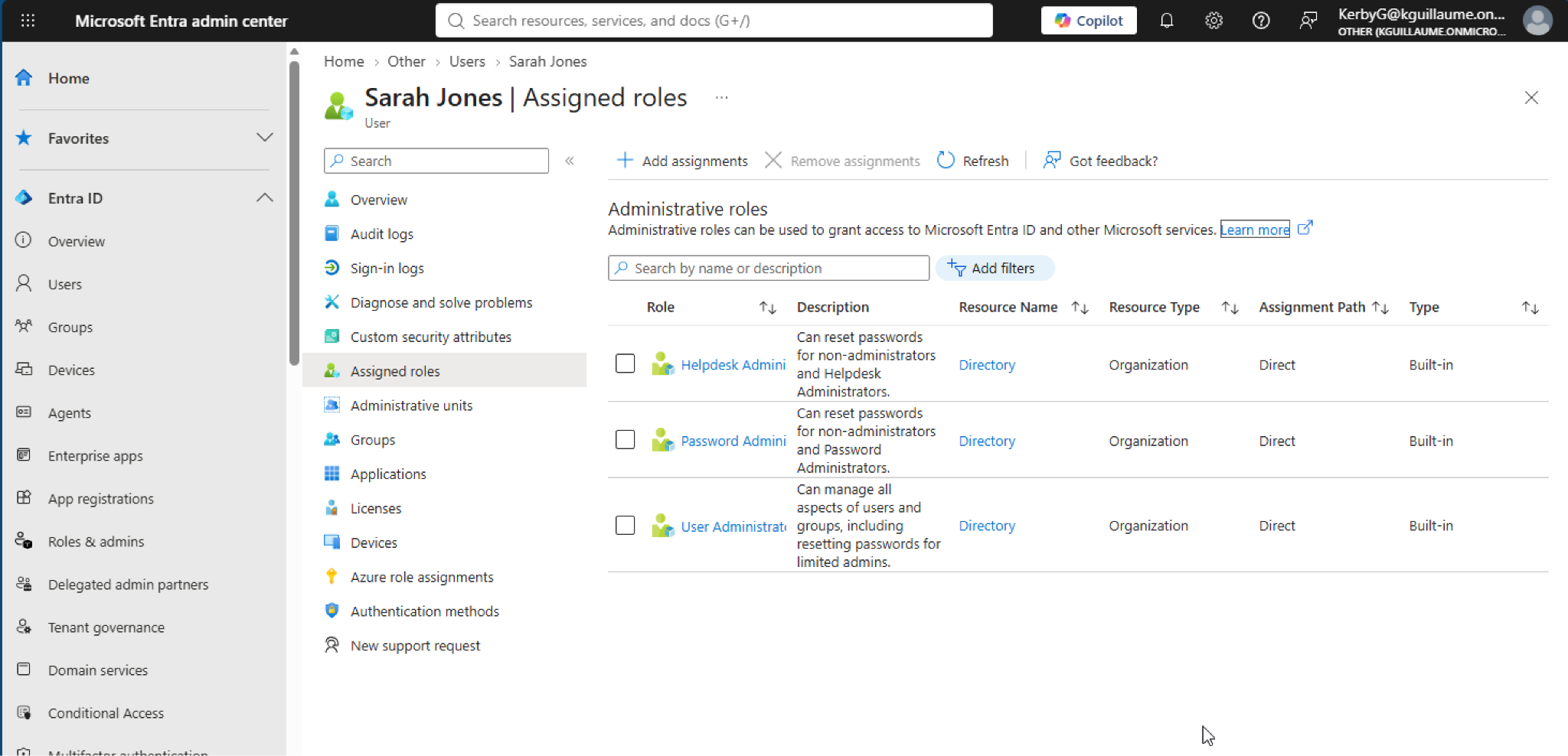Open Directory link in User Administrator row
This screenshot has width=1568, height=756.
987,526
